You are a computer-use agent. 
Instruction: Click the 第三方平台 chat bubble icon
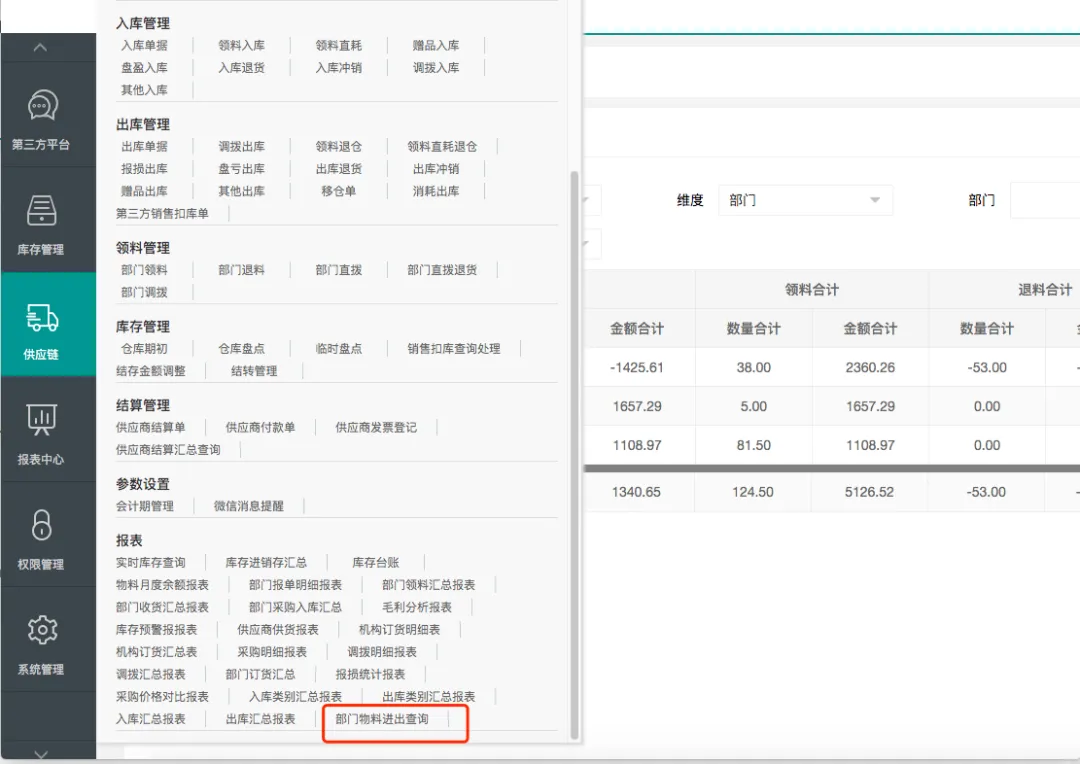click(x=42, y=105)
